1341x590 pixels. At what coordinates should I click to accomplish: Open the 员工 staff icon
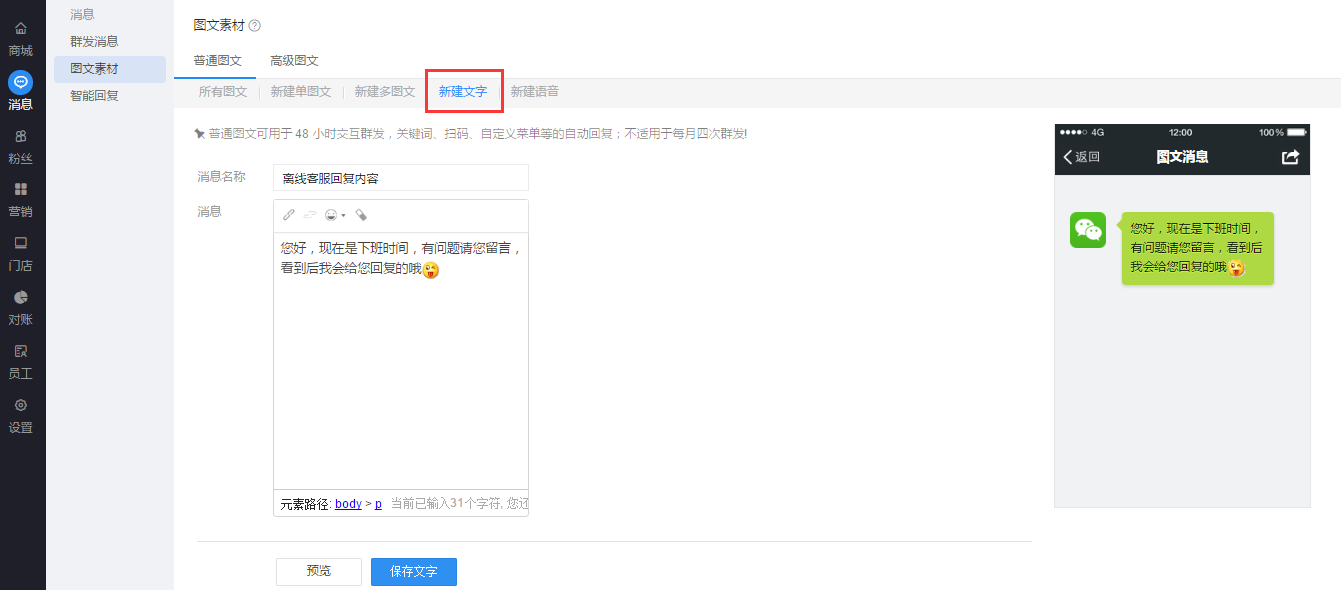point(21,352)
